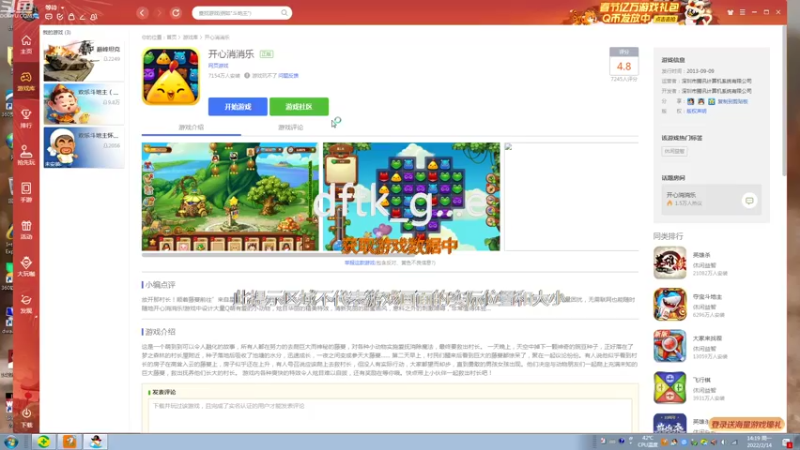
Task: Open the 版权声明 link
Action: pos(696,111)
